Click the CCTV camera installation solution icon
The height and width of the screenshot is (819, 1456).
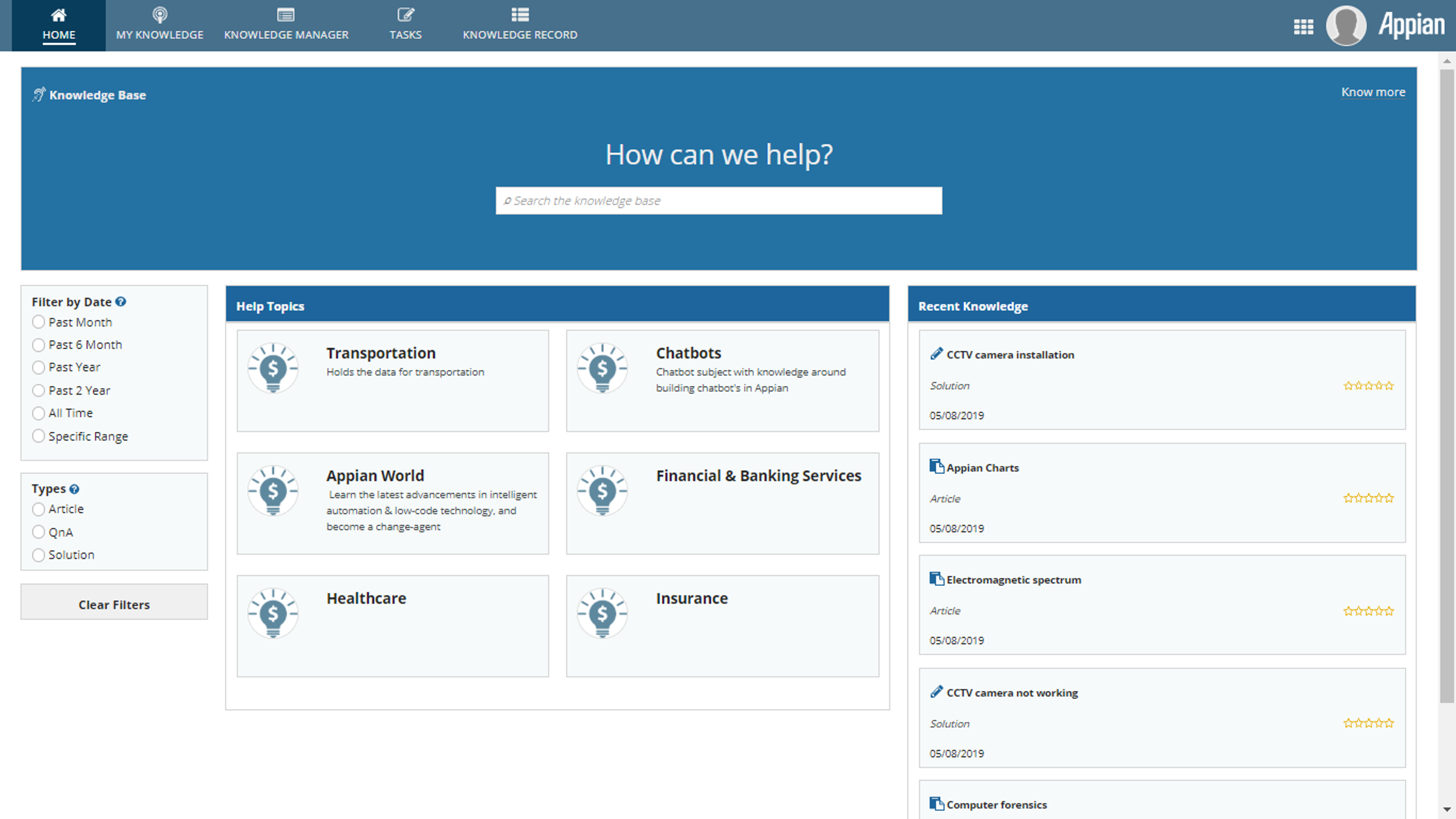pyautogui.click(x=937, y=354)
